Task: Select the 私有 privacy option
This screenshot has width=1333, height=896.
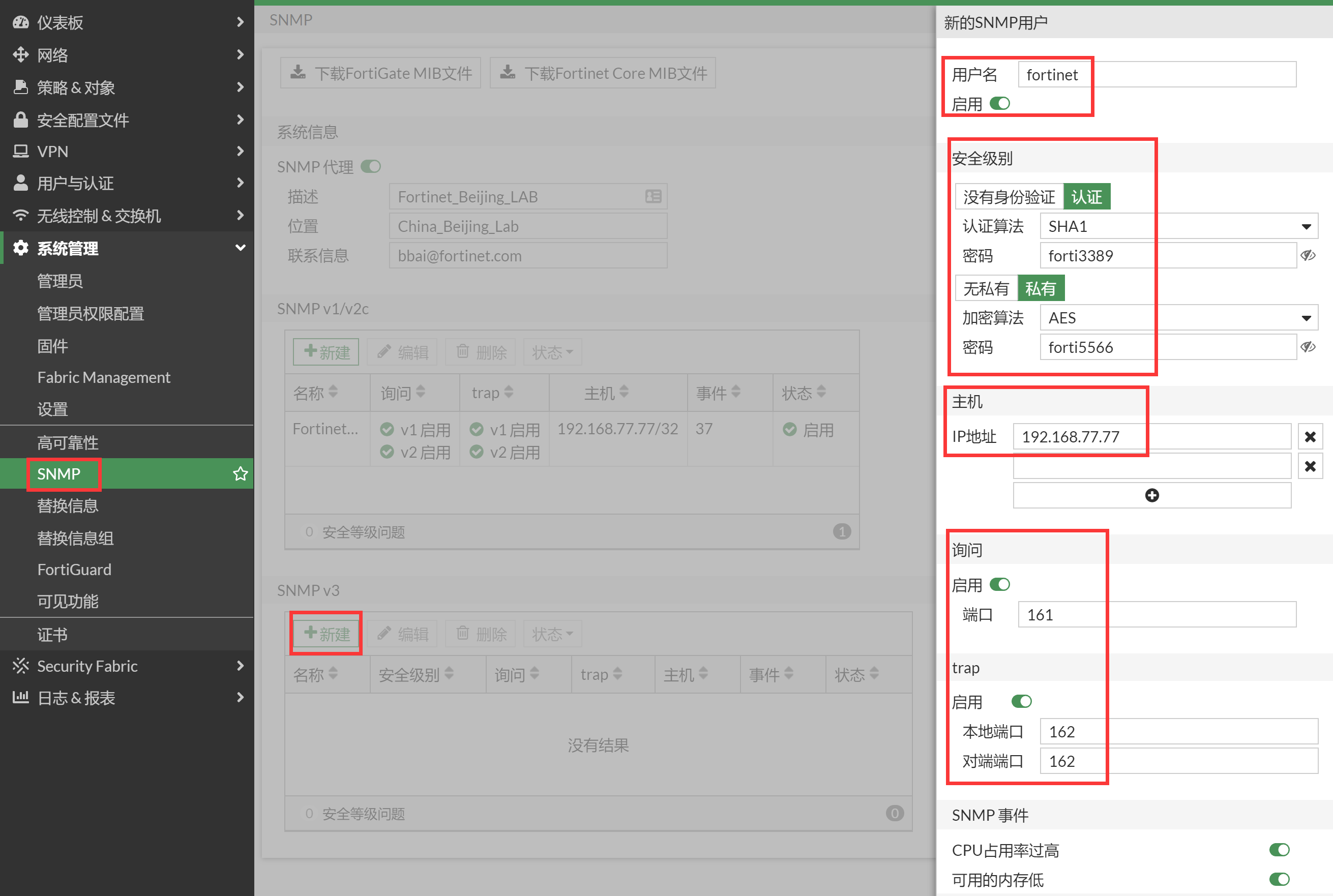Action: pyautogui.click(x=1041, y=288)
